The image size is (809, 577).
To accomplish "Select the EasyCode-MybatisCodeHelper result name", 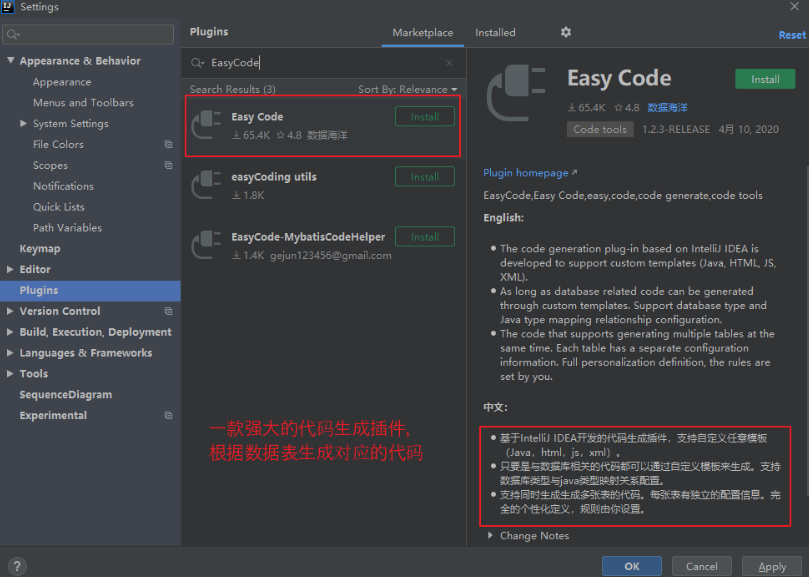I will tap(308, 237).
